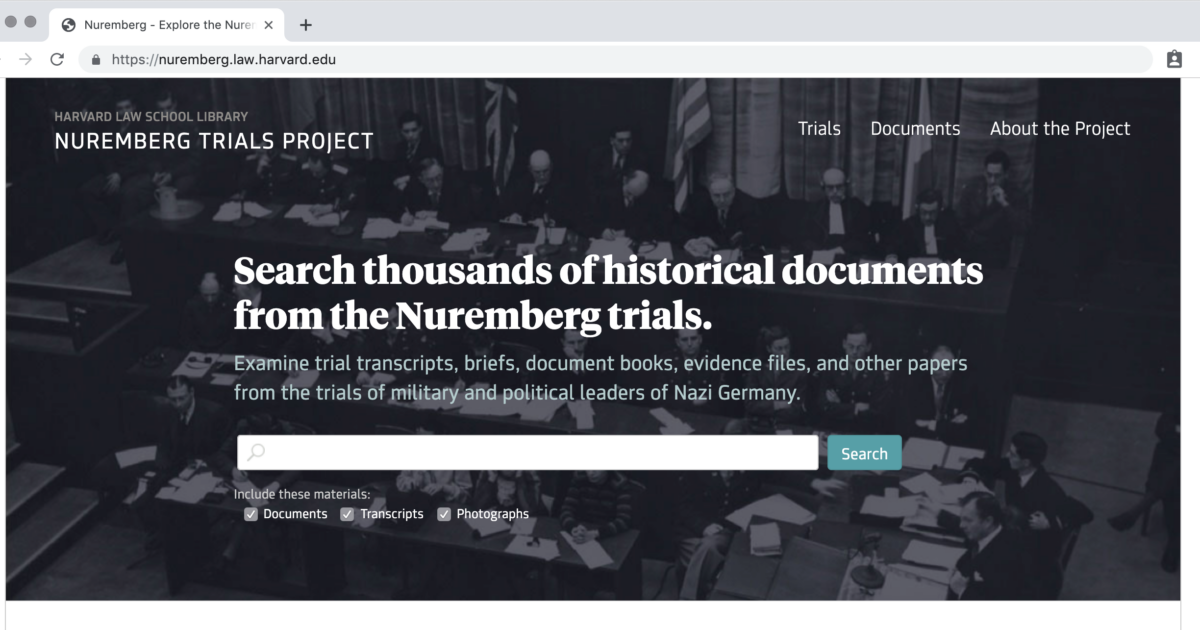This screenshot has height=630, width=1200.
Task: Open the About the Project page
Action: [1060, 128]
